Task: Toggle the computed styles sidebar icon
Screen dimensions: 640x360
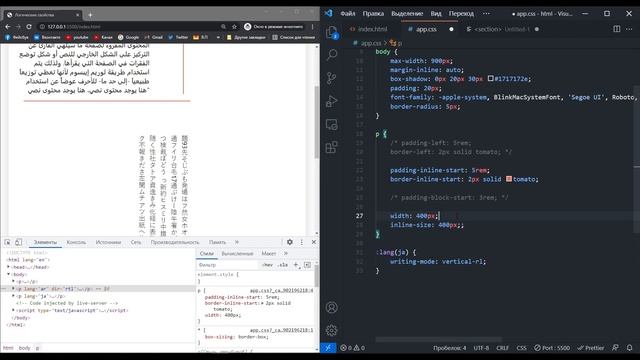Action: tap(307, 265)
